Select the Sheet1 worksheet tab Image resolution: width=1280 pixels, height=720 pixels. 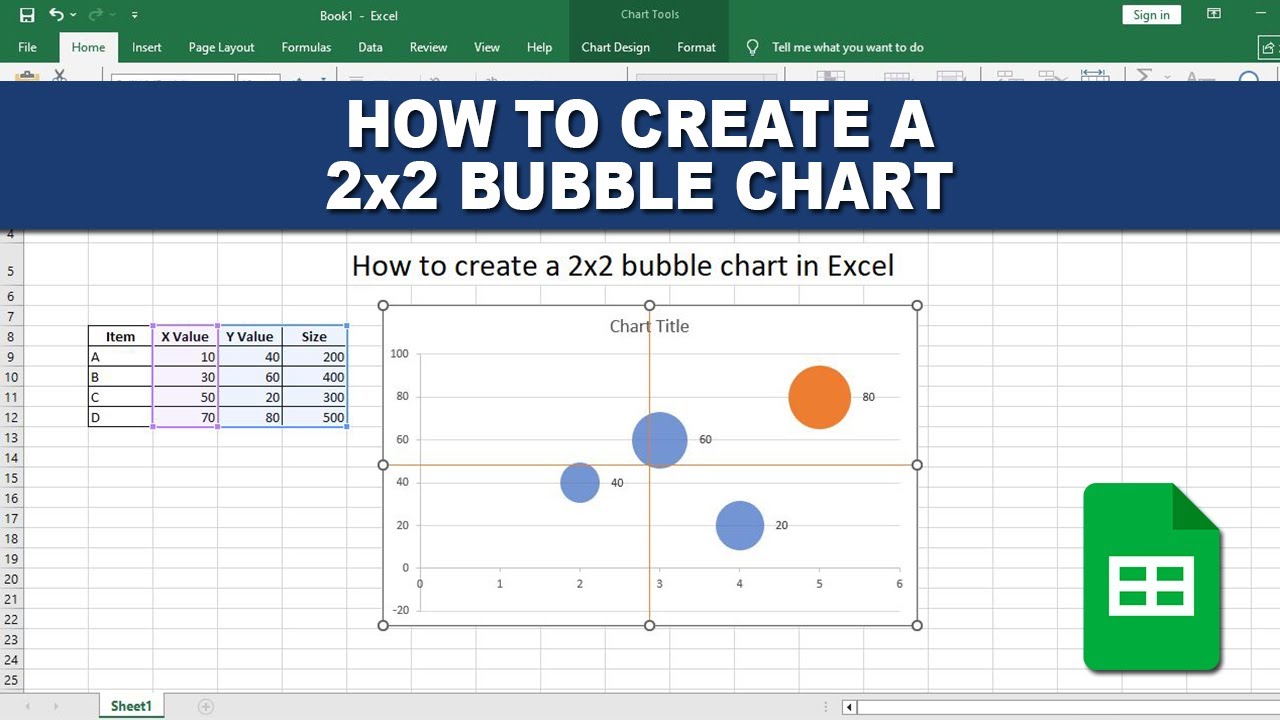131,706
